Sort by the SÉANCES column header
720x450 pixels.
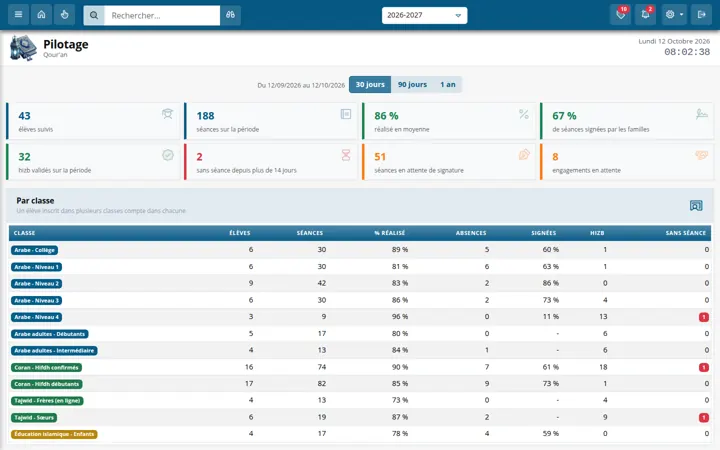[x=309, y=233]
